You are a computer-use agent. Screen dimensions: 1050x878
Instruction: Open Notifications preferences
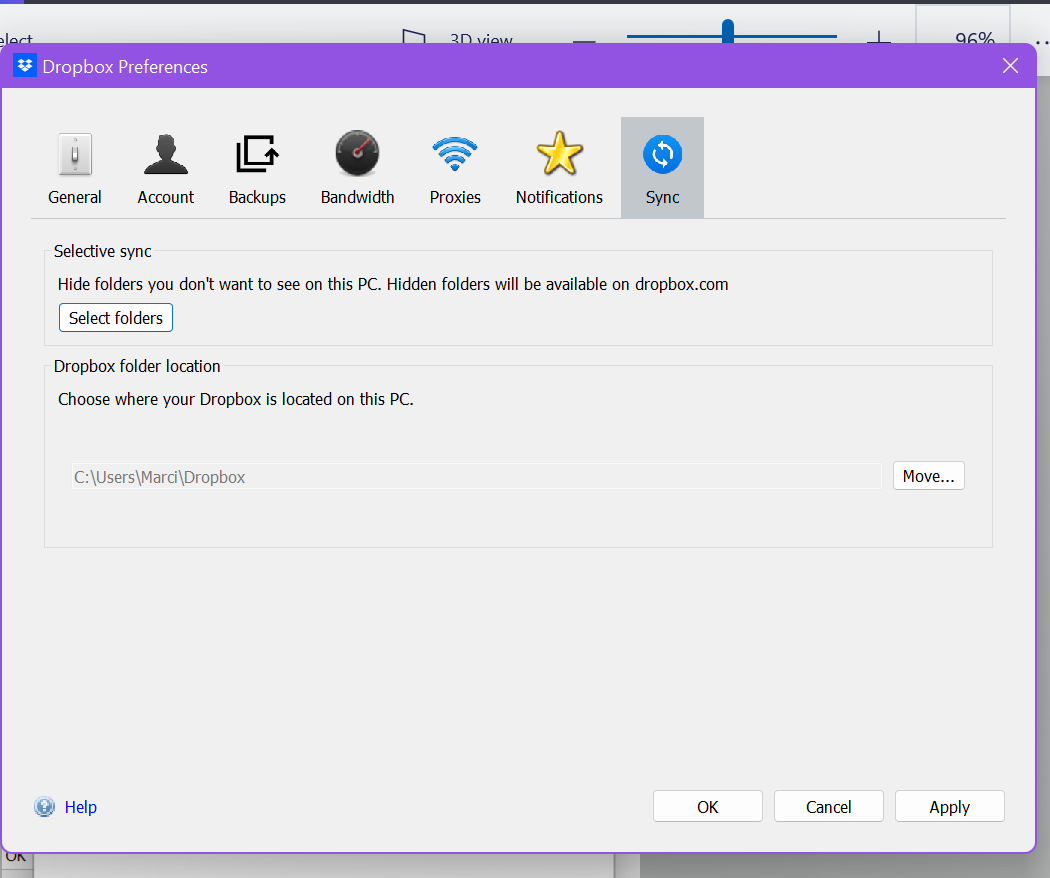coord(559,167)
